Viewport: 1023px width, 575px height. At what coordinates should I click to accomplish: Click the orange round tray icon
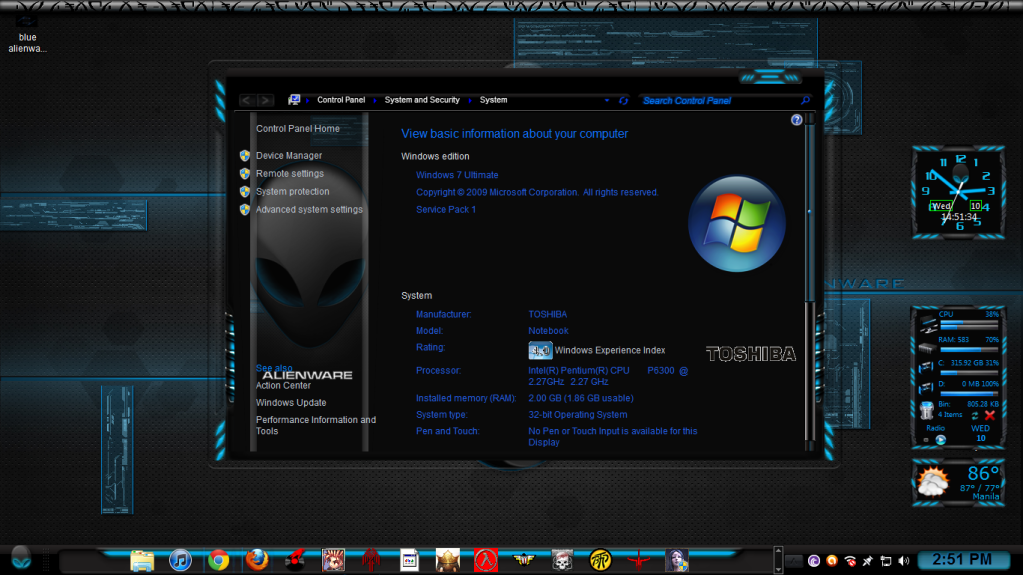(832, 560)
